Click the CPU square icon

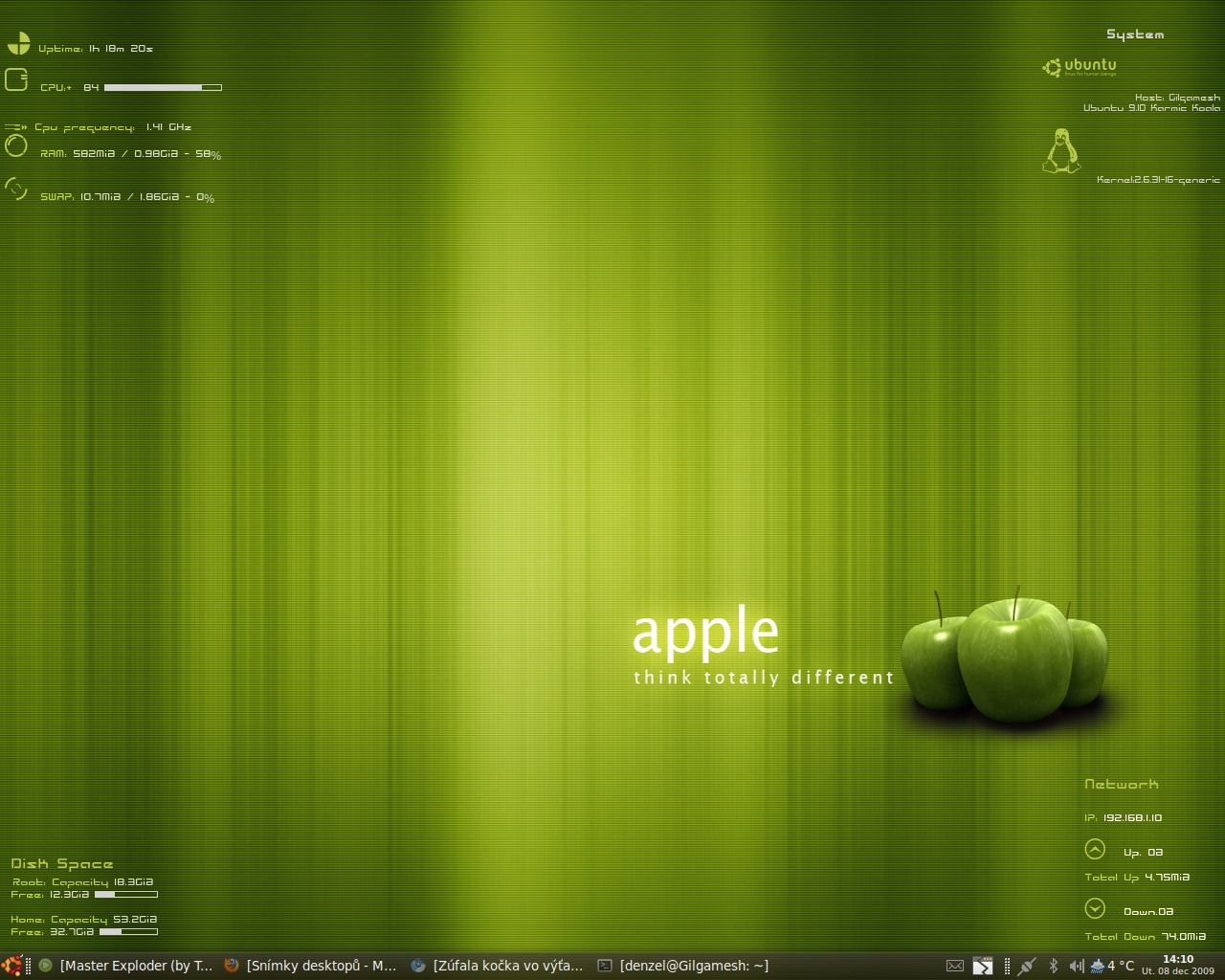16,79
